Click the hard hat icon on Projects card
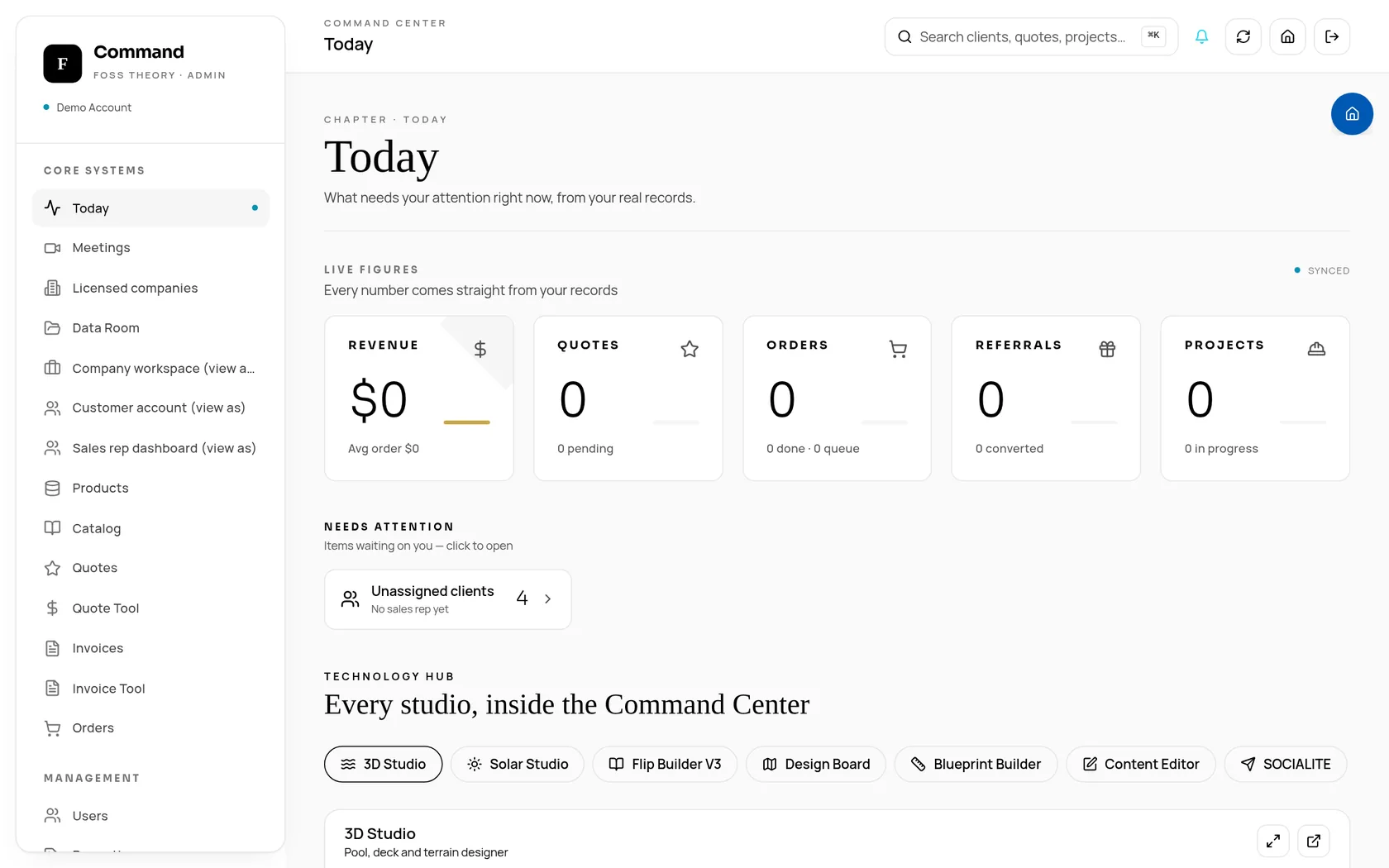The height and width of the screenshot is (868, 1389). coord(1316,349)
